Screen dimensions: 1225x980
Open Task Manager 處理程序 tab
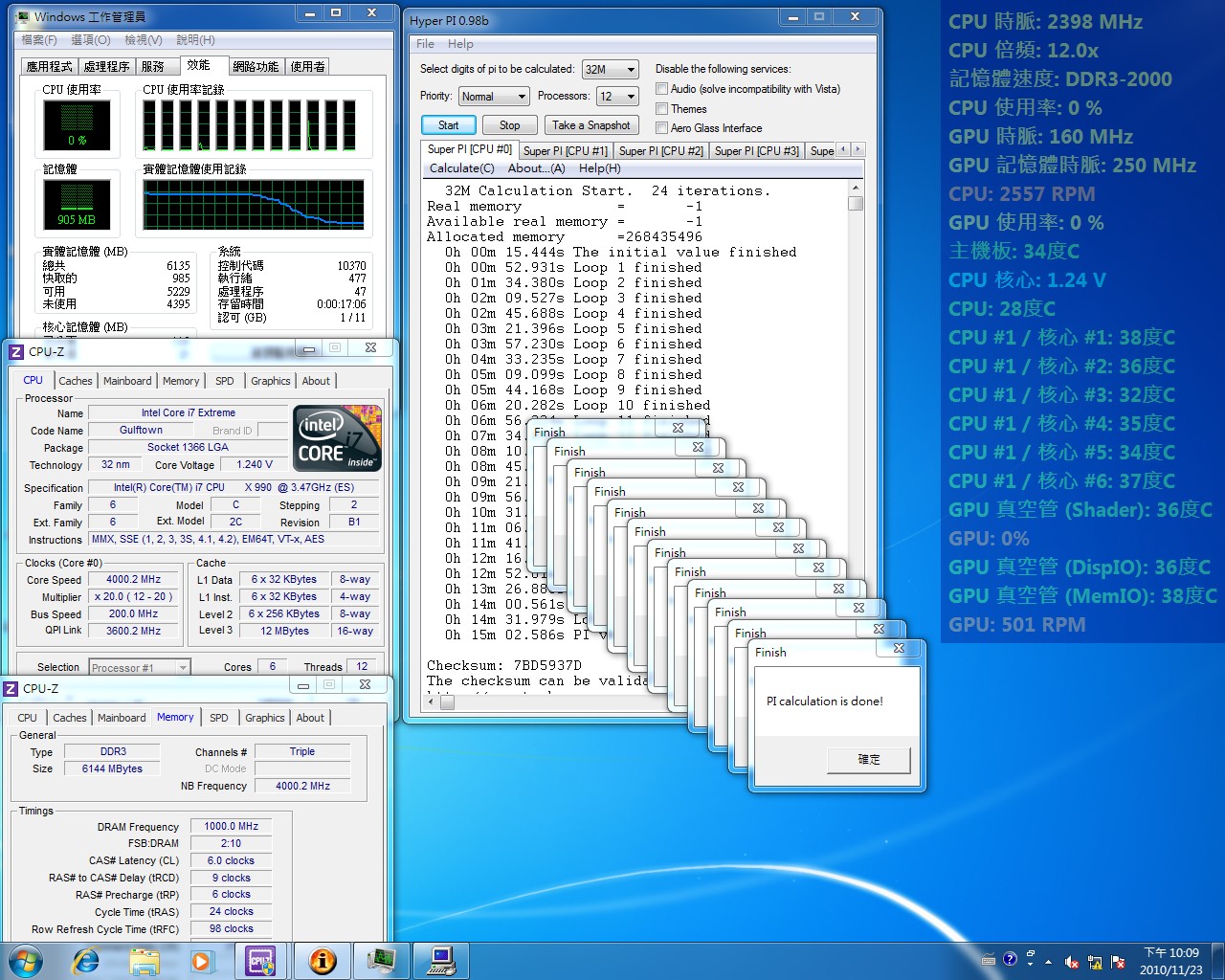[106, 66]
